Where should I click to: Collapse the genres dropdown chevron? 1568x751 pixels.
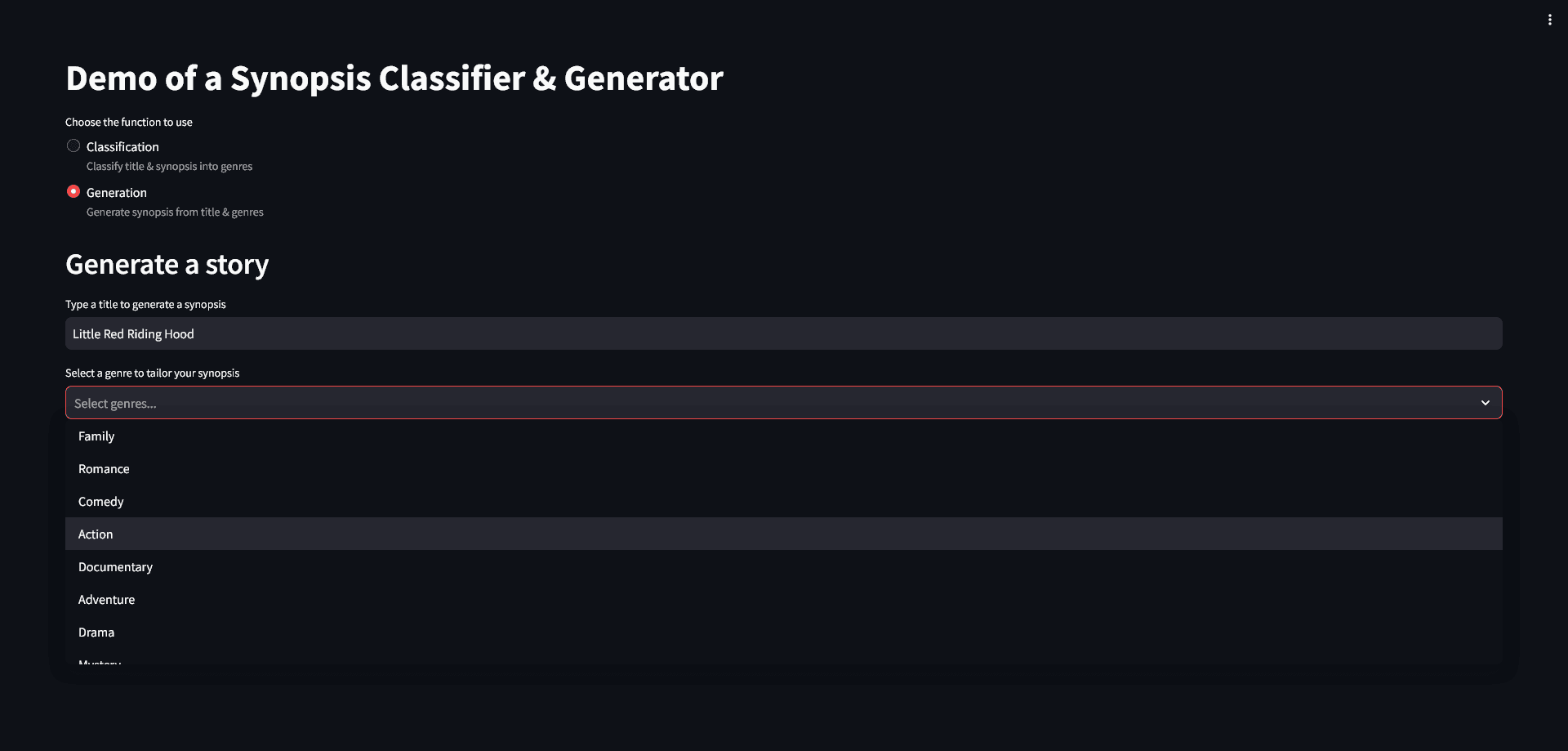coord(1485,403)
